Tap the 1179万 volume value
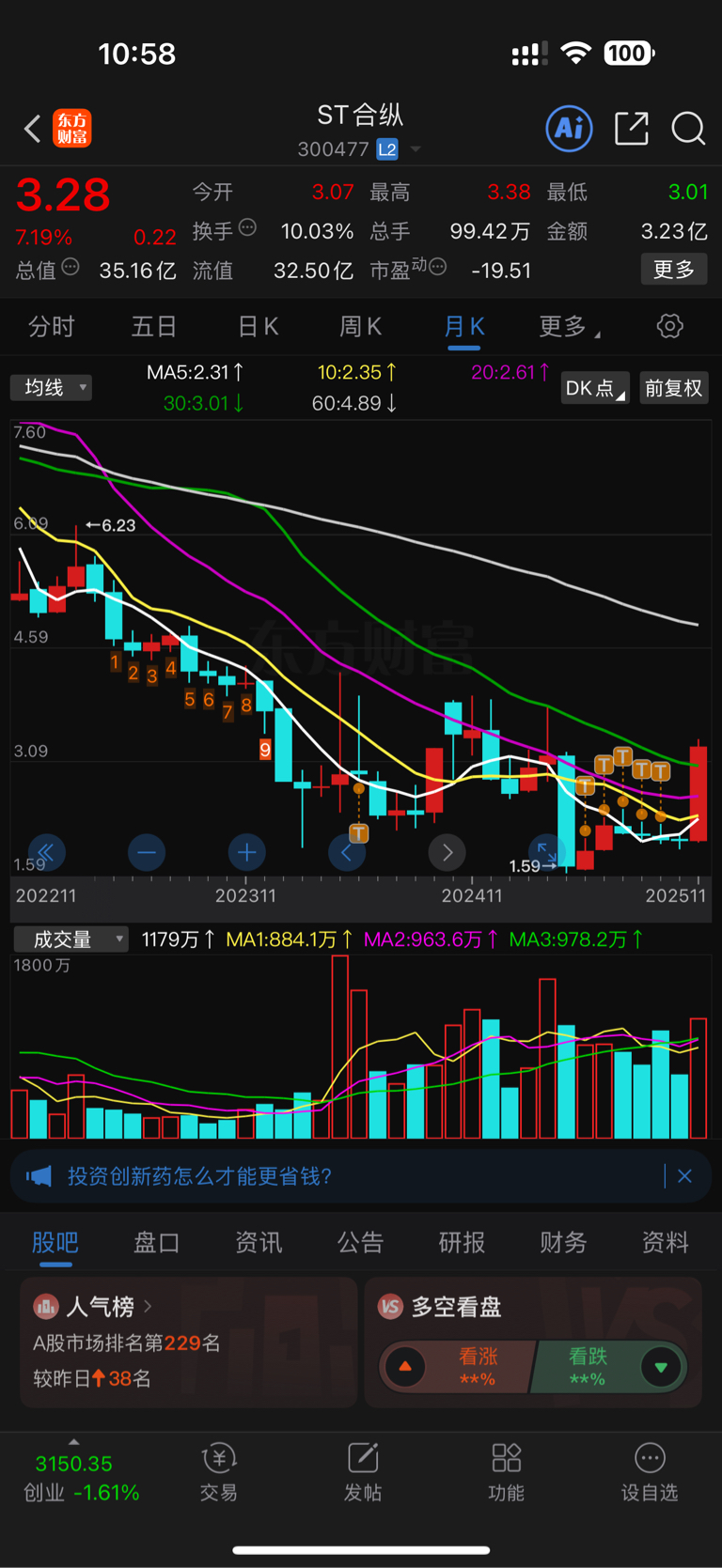The height and width of the screenshot is (1568, 722). (178, 939)
